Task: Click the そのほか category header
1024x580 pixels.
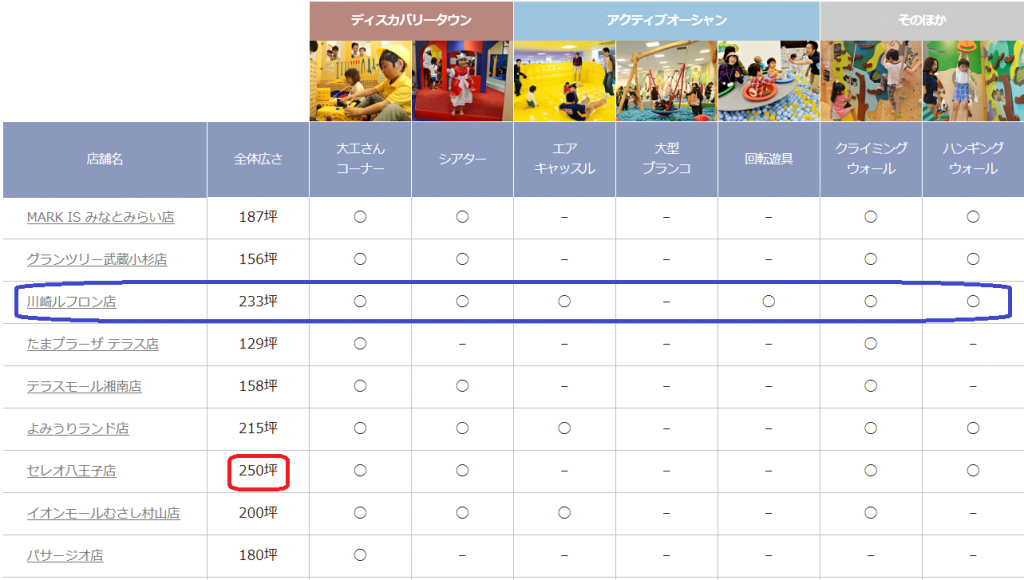Action: tap(922, 20)
